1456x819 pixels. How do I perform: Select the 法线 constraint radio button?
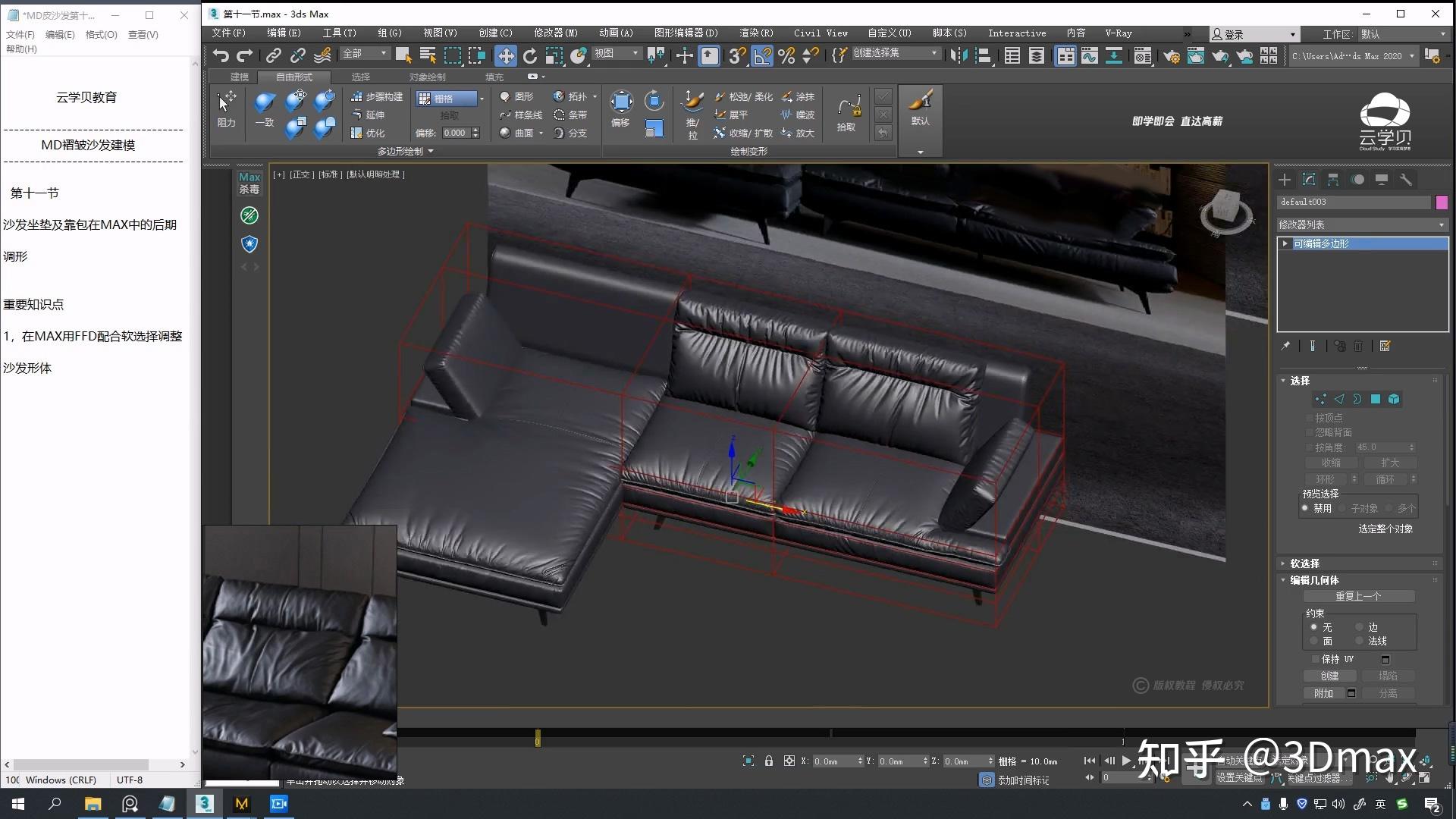point(1360,641)
